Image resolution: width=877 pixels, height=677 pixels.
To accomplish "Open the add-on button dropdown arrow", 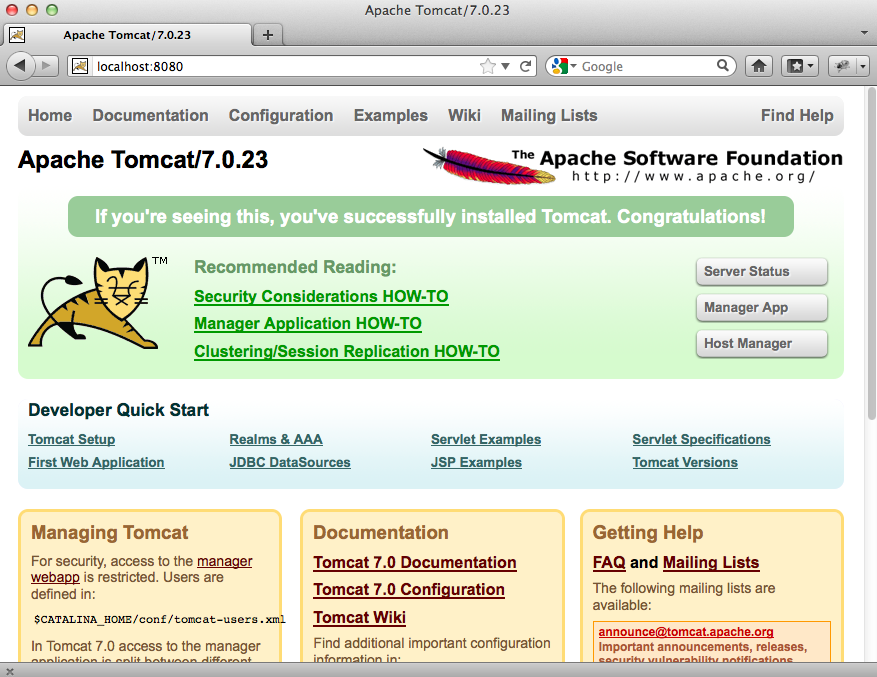I will pyautogui.click(x=863, y=66).
